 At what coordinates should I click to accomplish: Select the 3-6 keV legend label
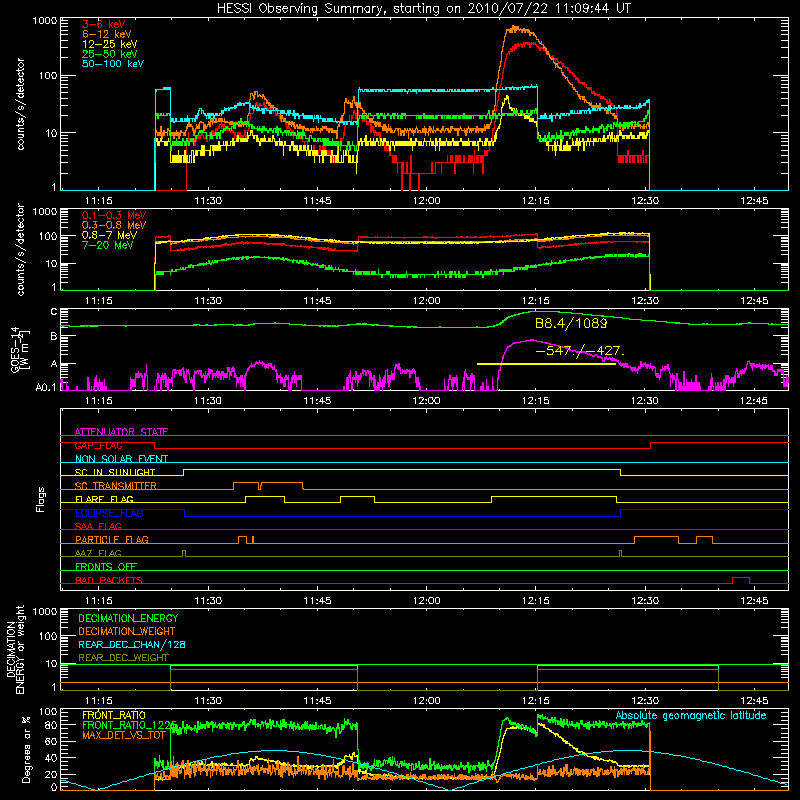(104, 24)
